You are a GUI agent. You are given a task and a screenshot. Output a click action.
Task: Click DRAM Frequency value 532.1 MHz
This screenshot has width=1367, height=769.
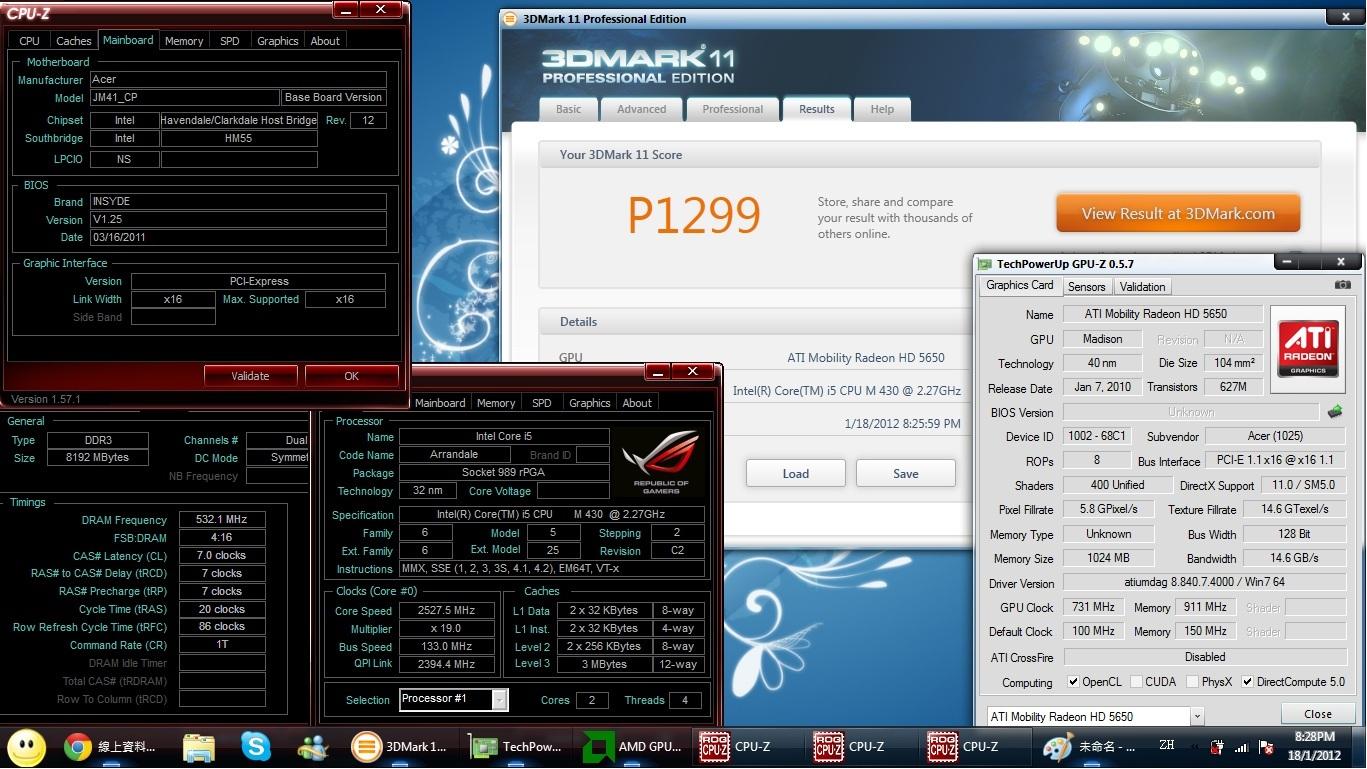(222, 520)
